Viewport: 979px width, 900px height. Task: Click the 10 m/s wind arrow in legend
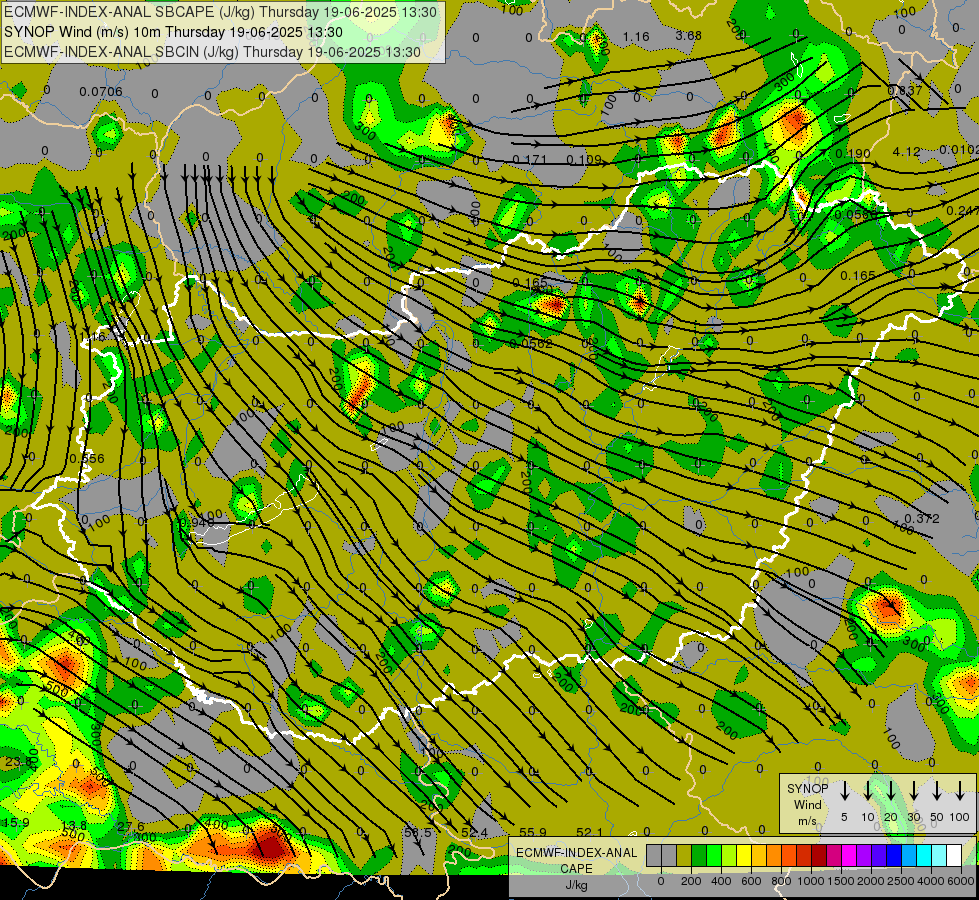[x=867, y=791]
